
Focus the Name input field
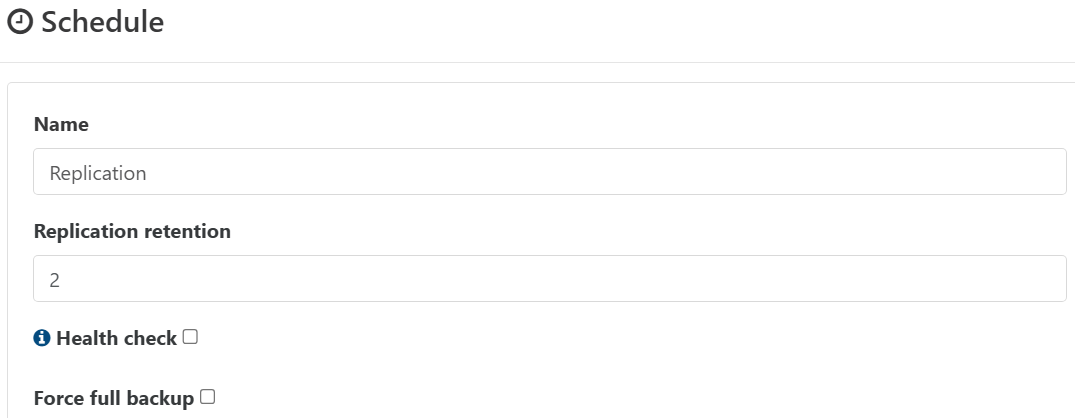click(x=550, y=172)
